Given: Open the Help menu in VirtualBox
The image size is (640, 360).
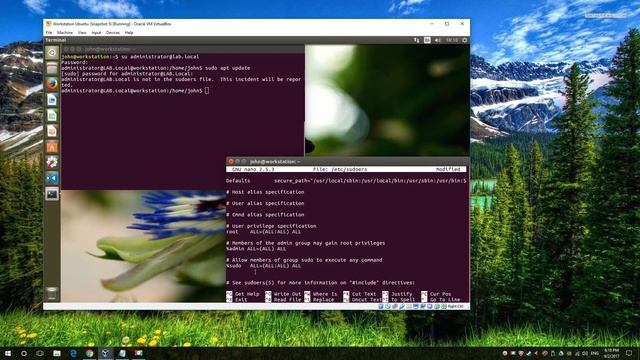Looking at the screenshot, I should (129, 32).
